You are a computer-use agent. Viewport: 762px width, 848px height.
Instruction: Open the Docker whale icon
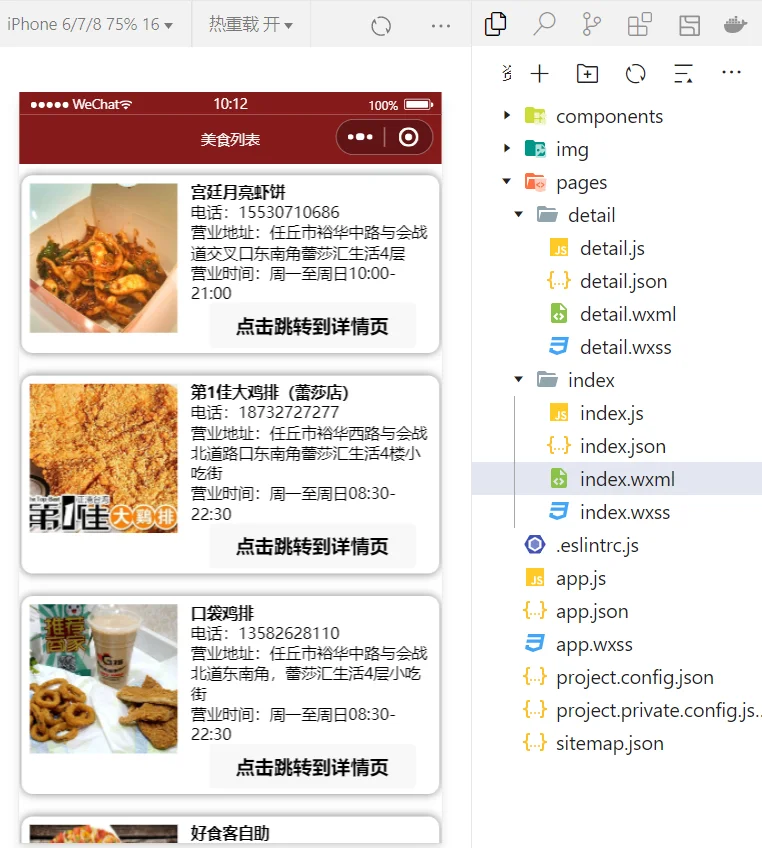tap(736, 24)
